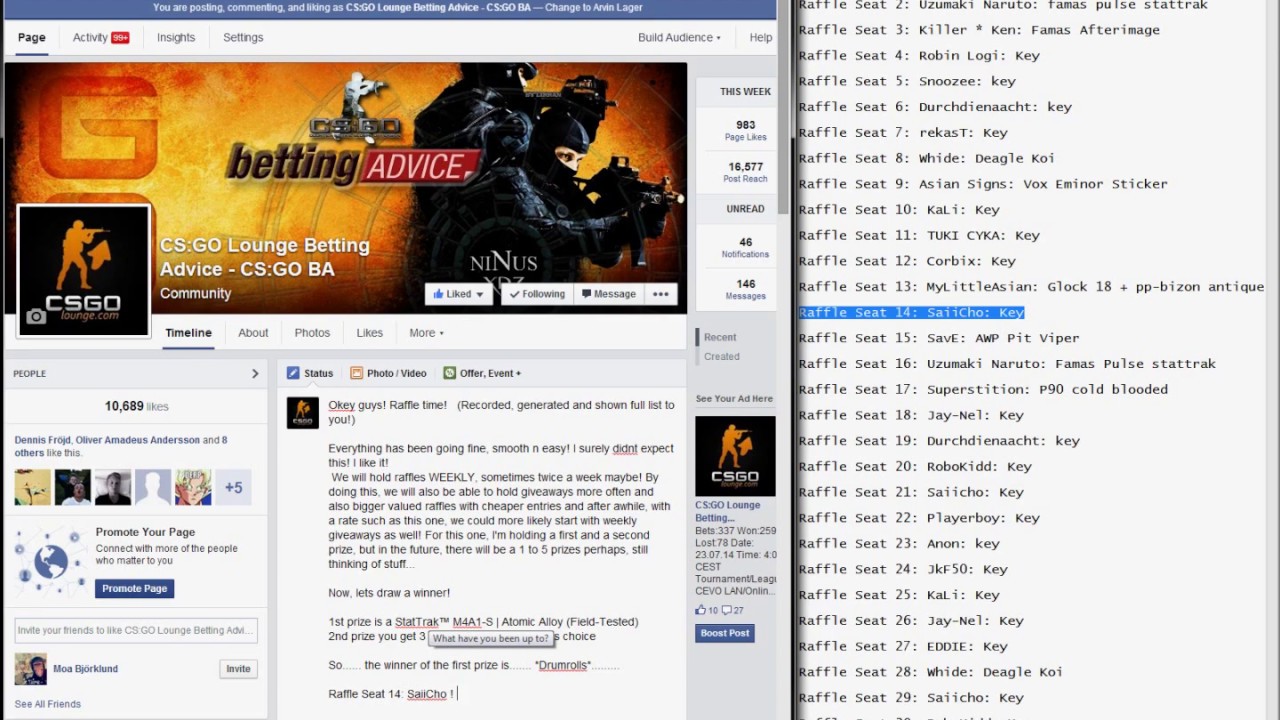1280x720 pixels.
Task: Click the 16,577 Post Reach stat
Action: (745, 172)
